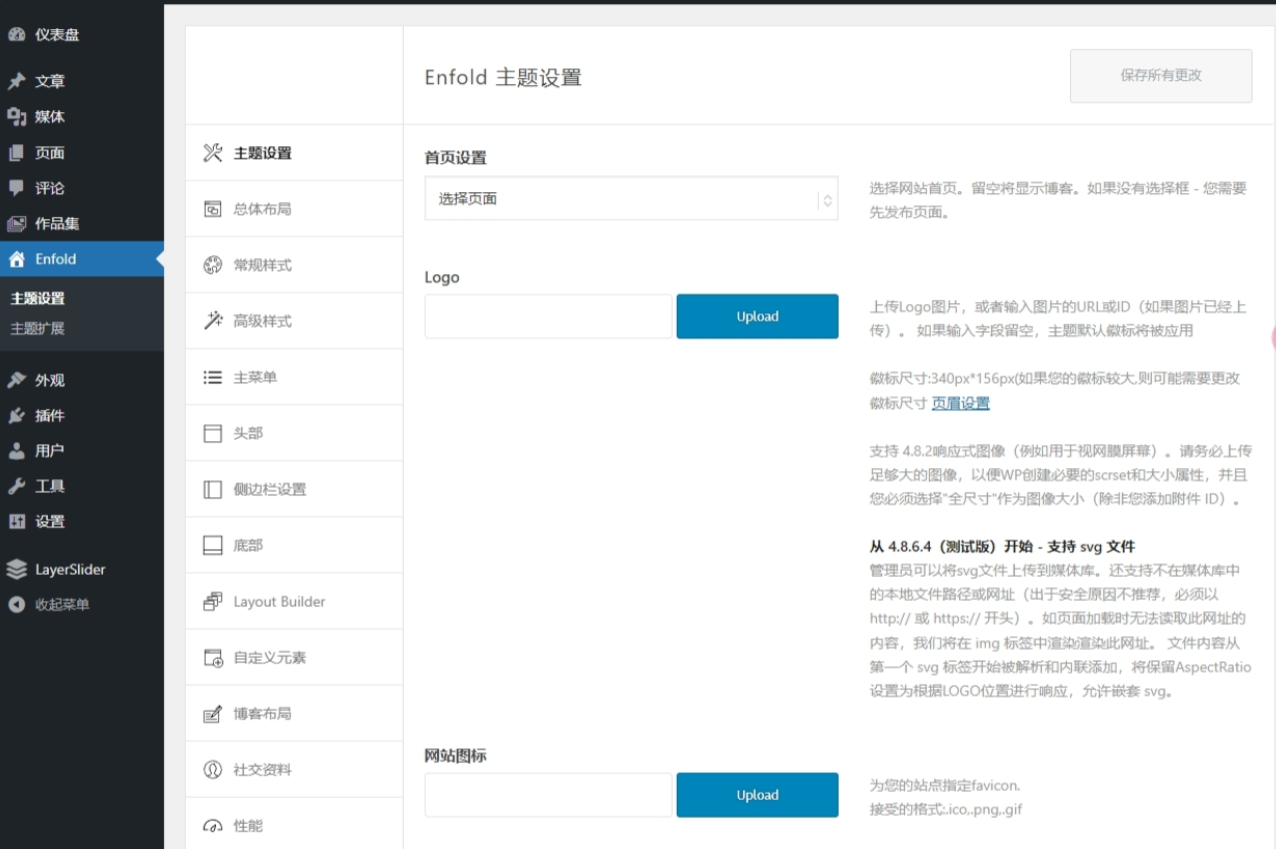Click 收起菜单 to collapse the menu
Viewport: 1276px width, 849px height.
(x=62, y=604)
